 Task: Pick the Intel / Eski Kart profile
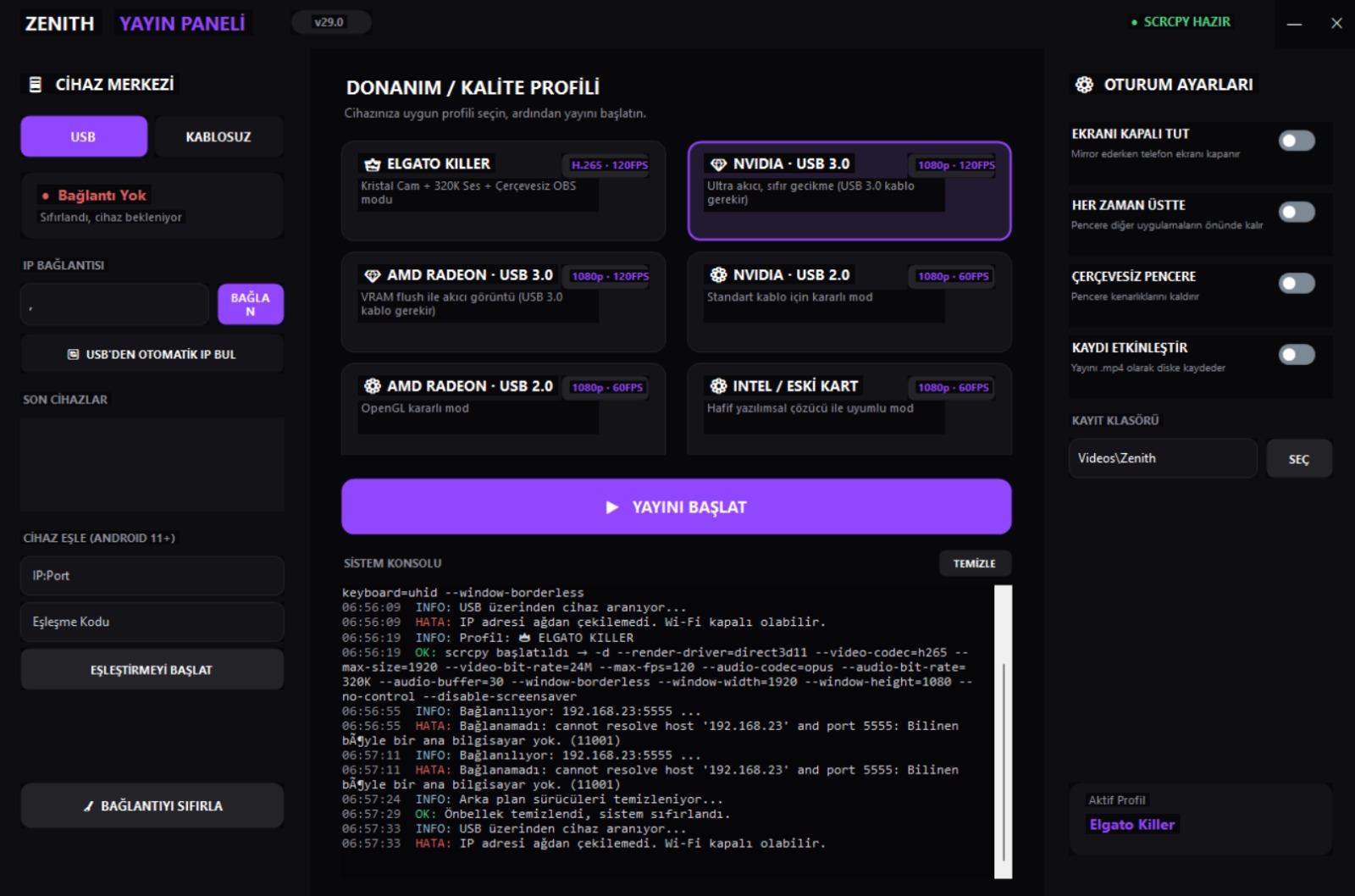point(849,410)
